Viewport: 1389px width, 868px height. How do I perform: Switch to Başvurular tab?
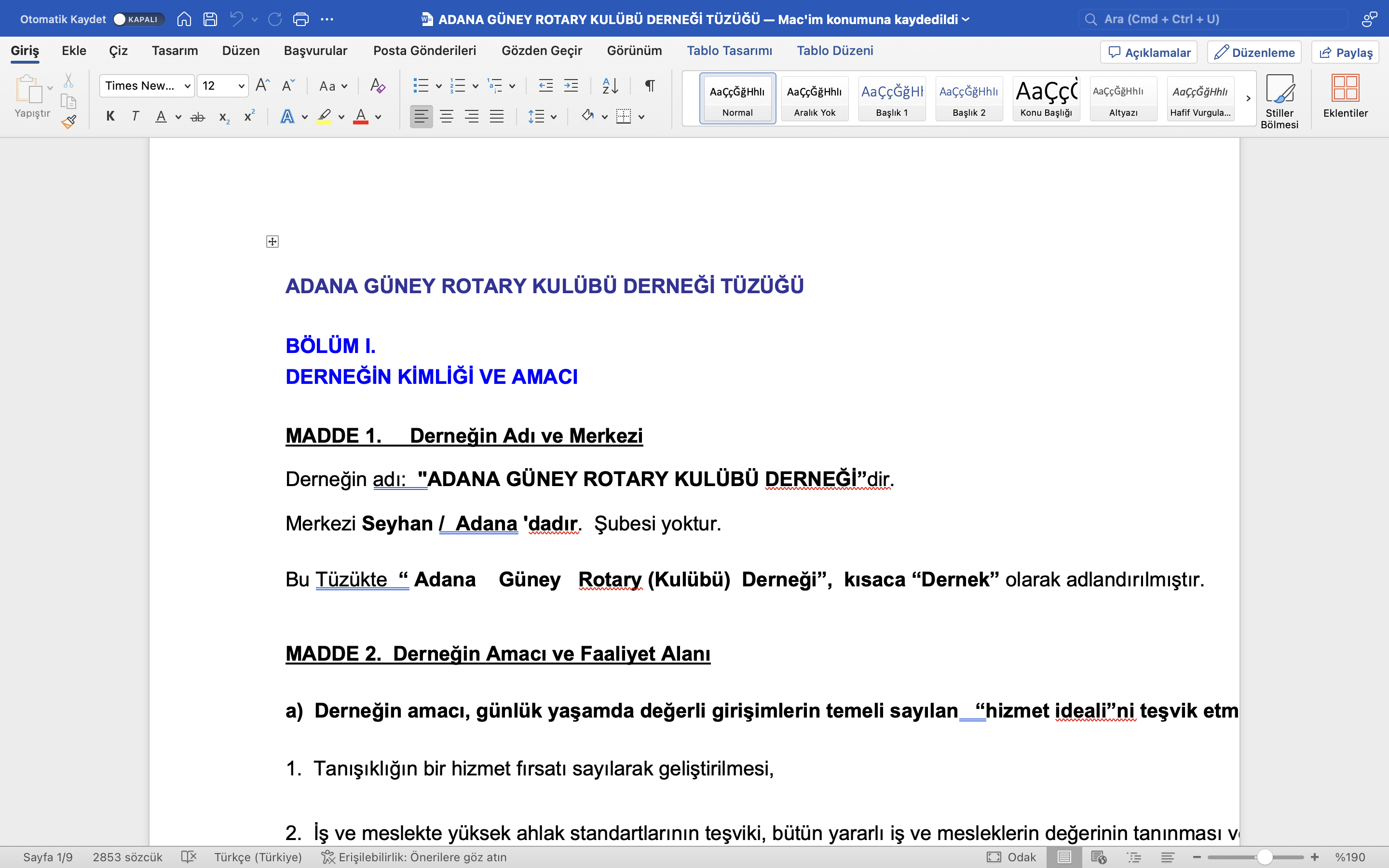(x=315, y=51)
